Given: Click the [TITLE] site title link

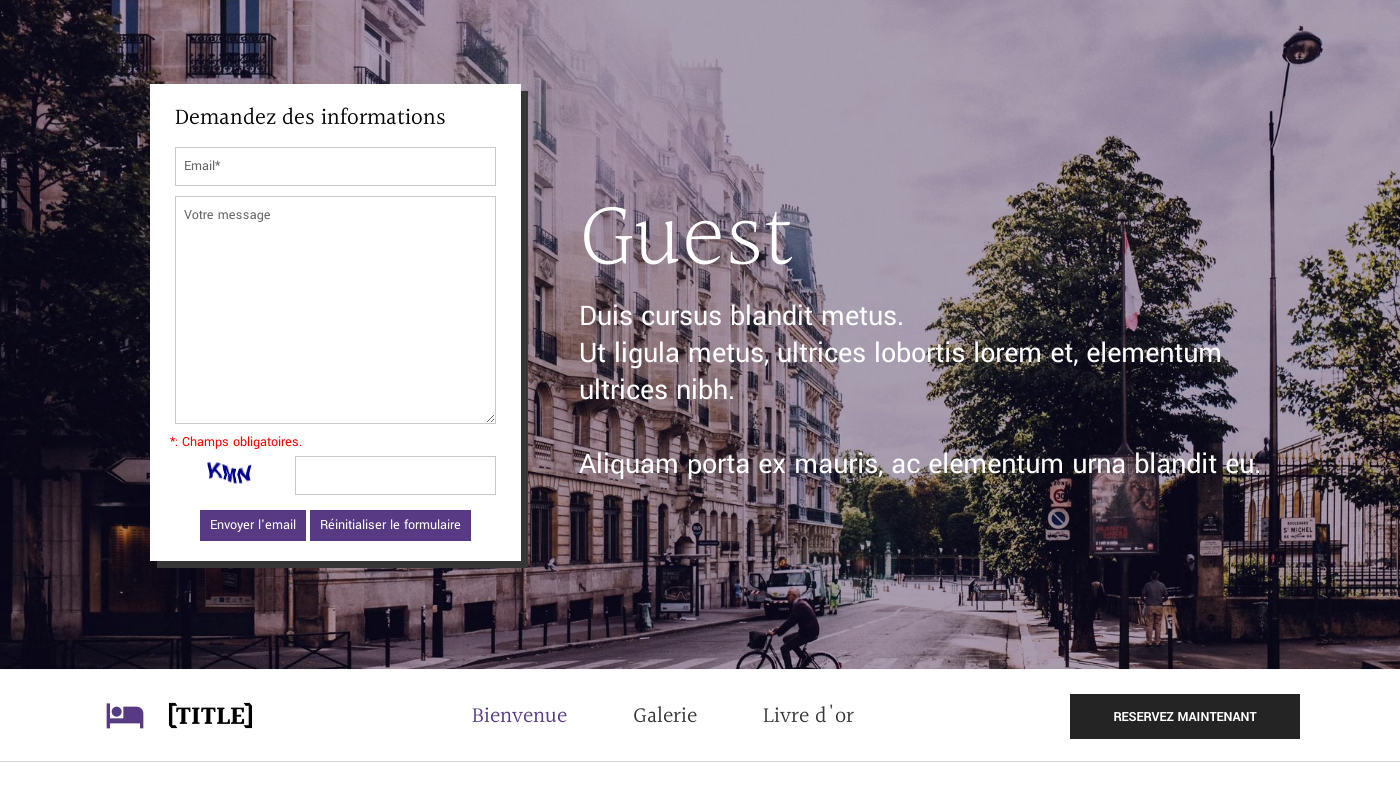Looking at the screenshot, I should 210,716.
